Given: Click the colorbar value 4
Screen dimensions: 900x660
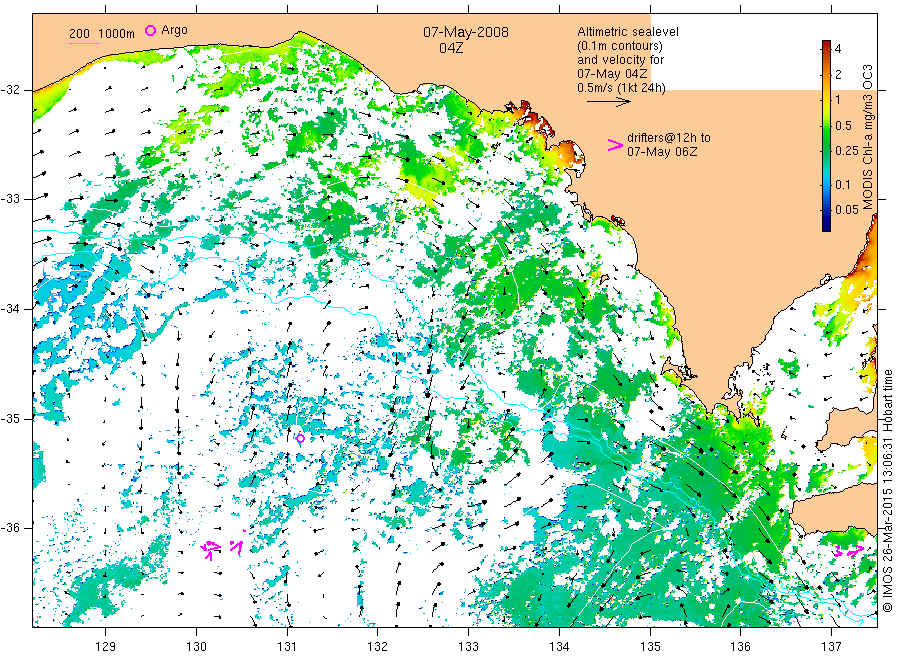Looking at the screenshot, I should click(x=837, y=49).
